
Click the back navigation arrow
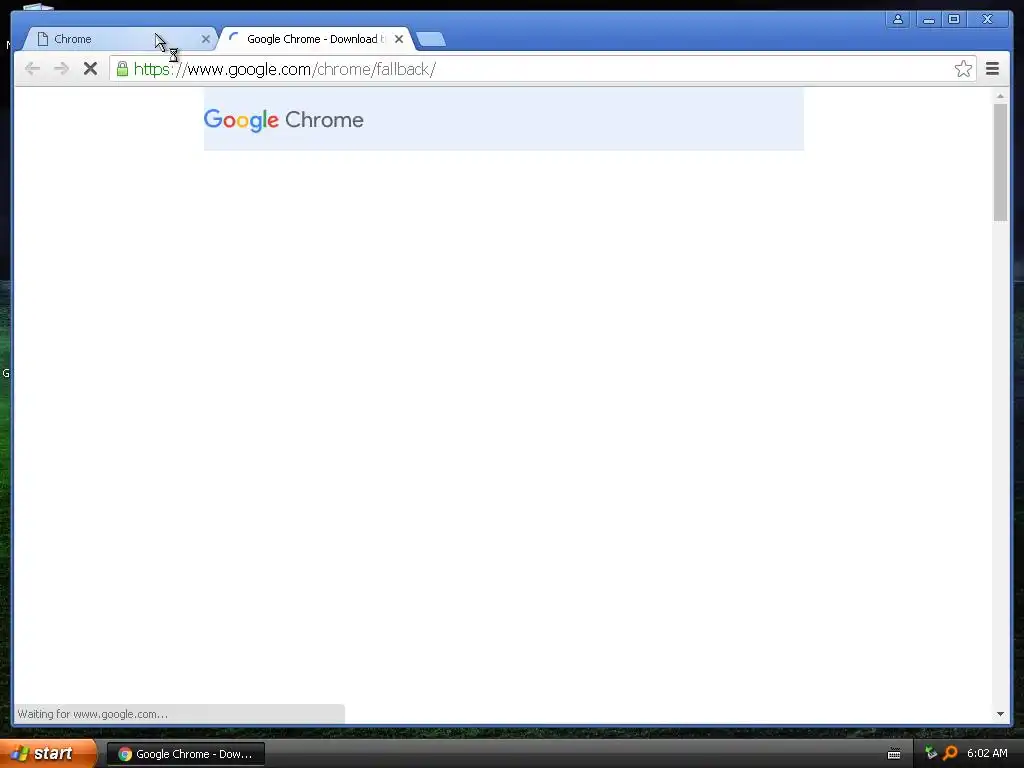click(32, 69)
